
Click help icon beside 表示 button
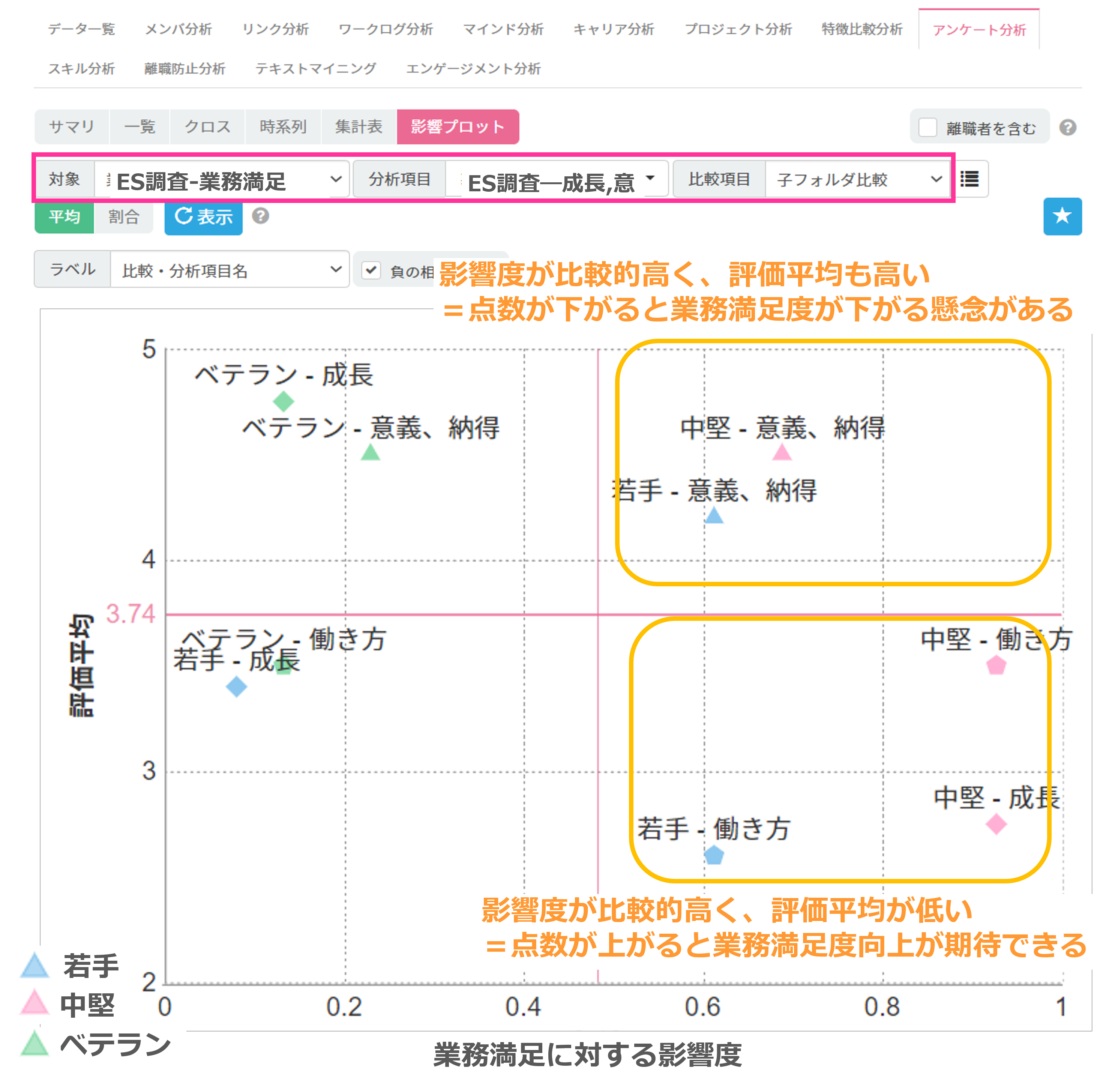coord(261,216)
